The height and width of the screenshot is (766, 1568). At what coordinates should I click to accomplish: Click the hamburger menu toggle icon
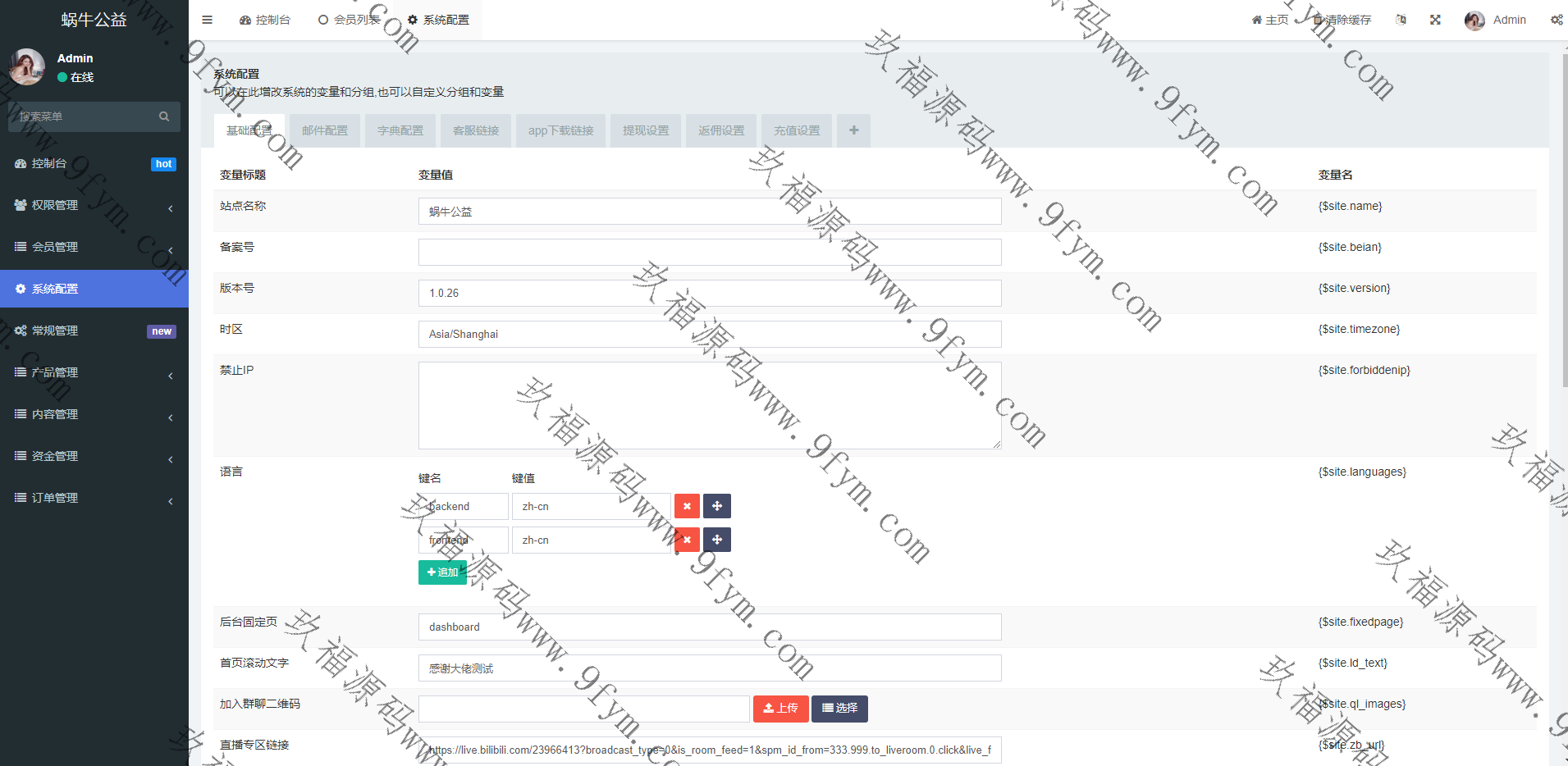207,20
